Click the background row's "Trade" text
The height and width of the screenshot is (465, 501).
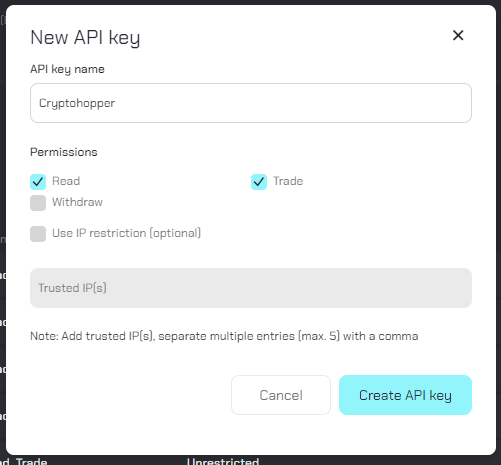pyautogui.click(x=32, y=461)
